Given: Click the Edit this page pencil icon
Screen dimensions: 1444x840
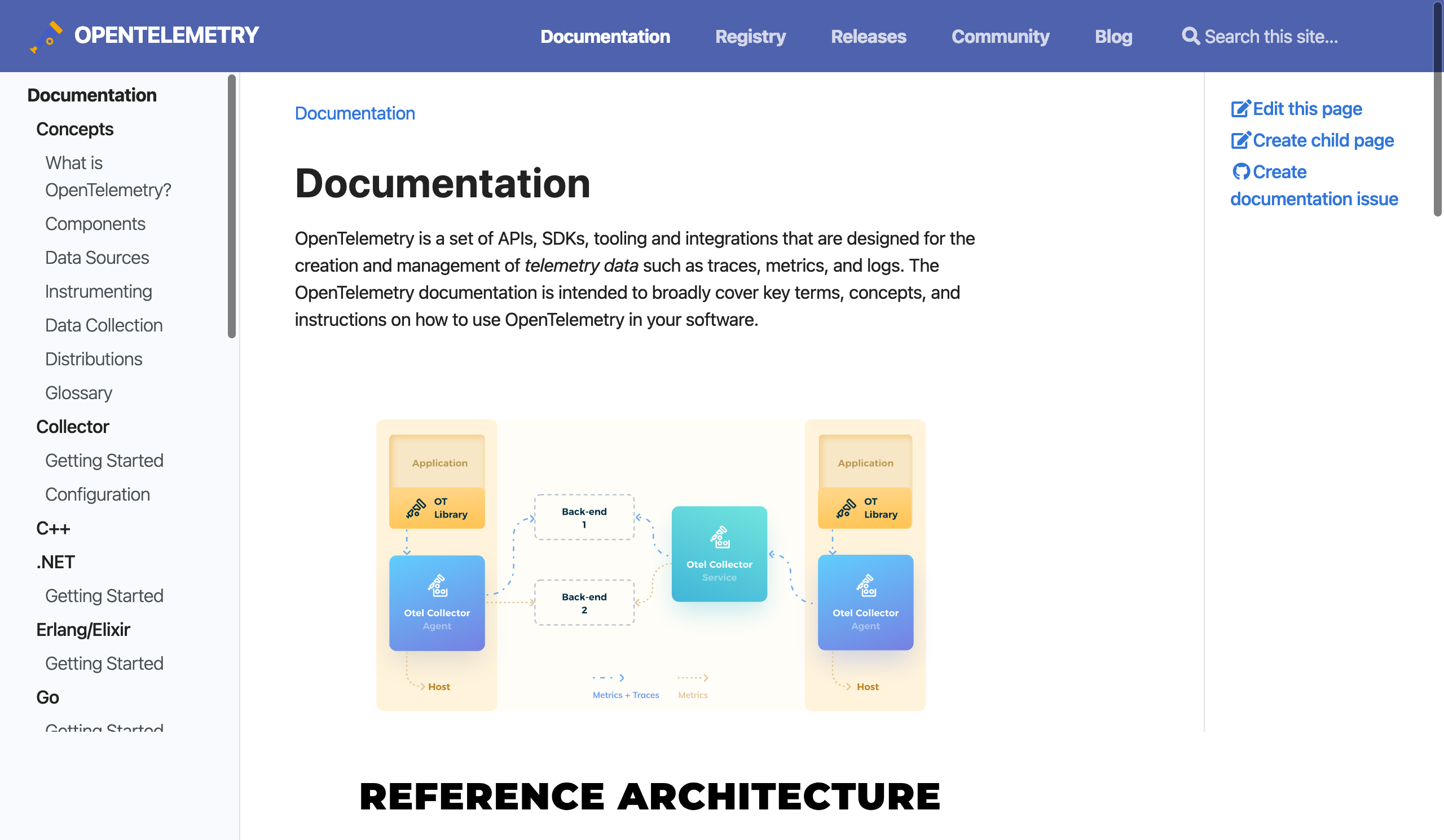Looking at the screenshot, I should tap(1240, 109).
